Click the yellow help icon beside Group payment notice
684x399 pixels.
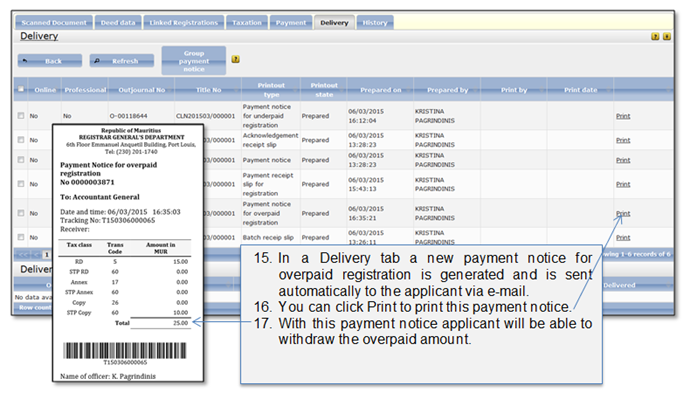(236, 59)
